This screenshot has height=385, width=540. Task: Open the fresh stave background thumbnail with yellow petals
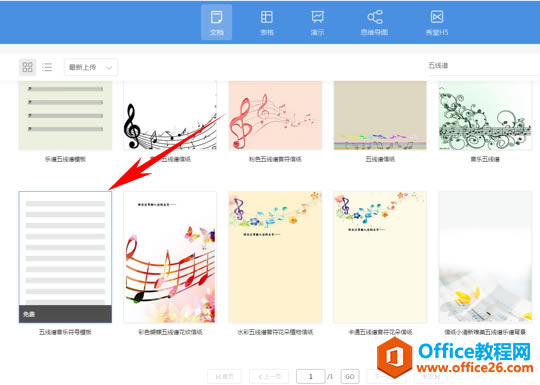485,257
